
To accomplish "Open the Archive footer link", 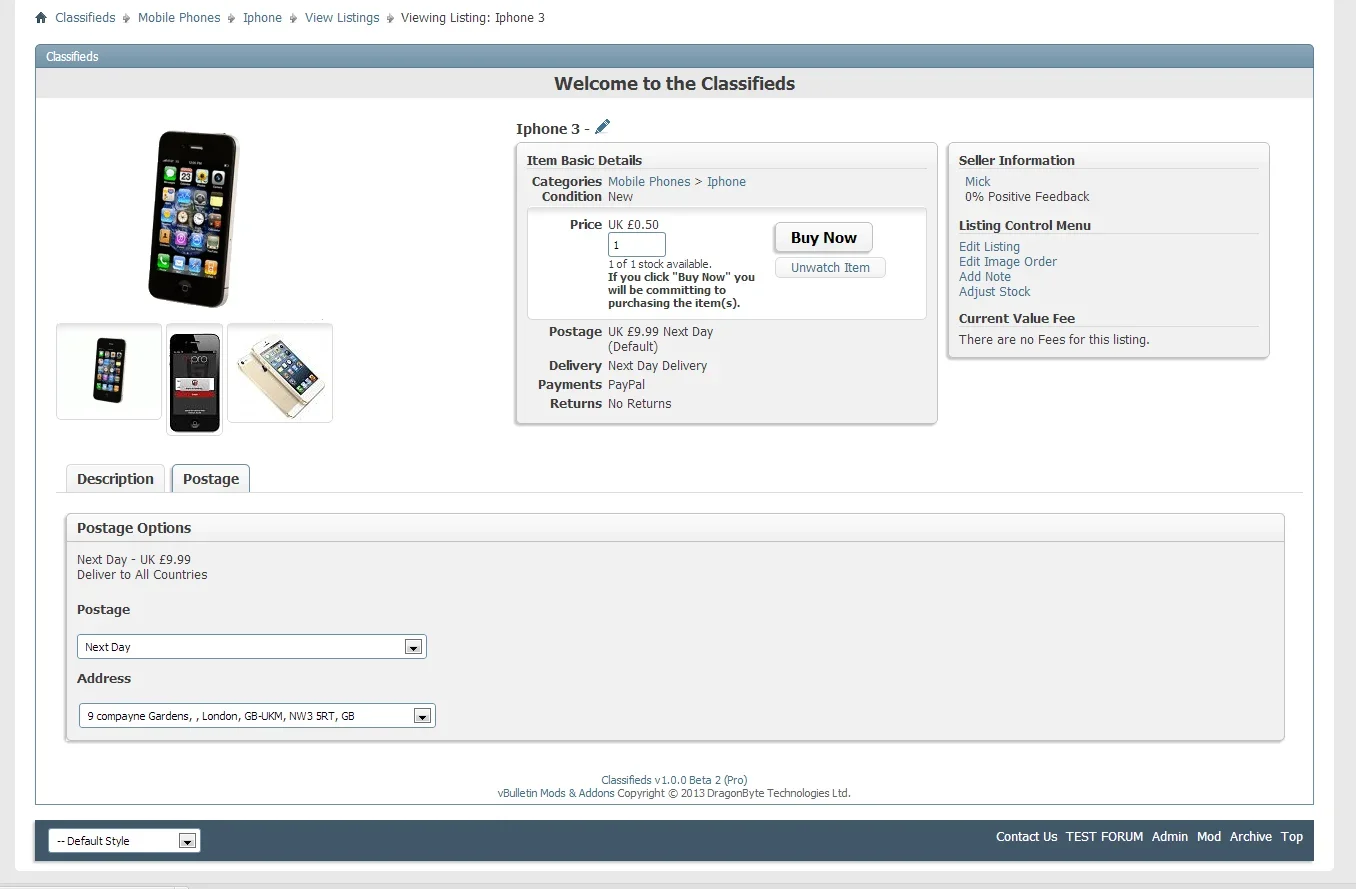I will point(1251,837).
